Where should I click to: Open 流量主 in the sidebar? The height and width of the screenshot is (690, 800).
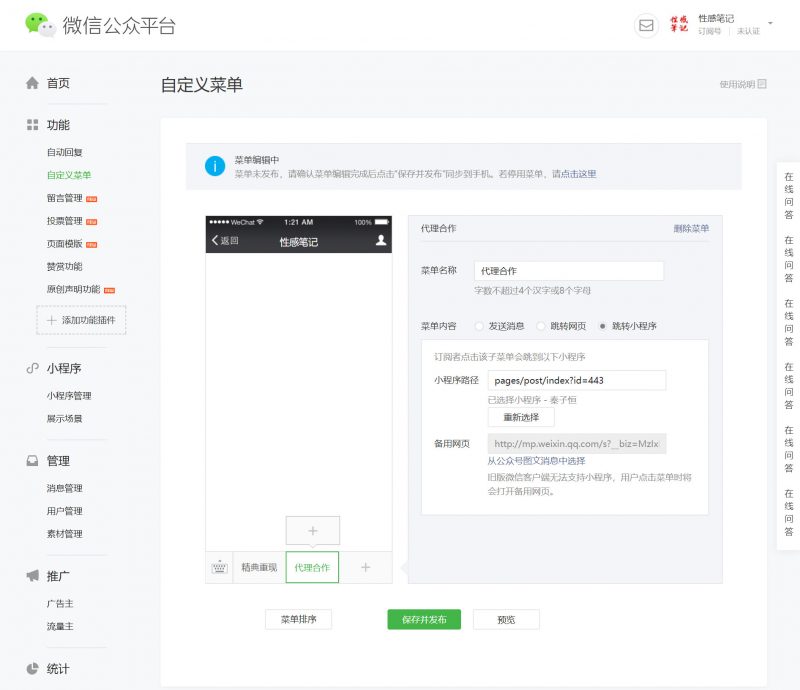60,626
